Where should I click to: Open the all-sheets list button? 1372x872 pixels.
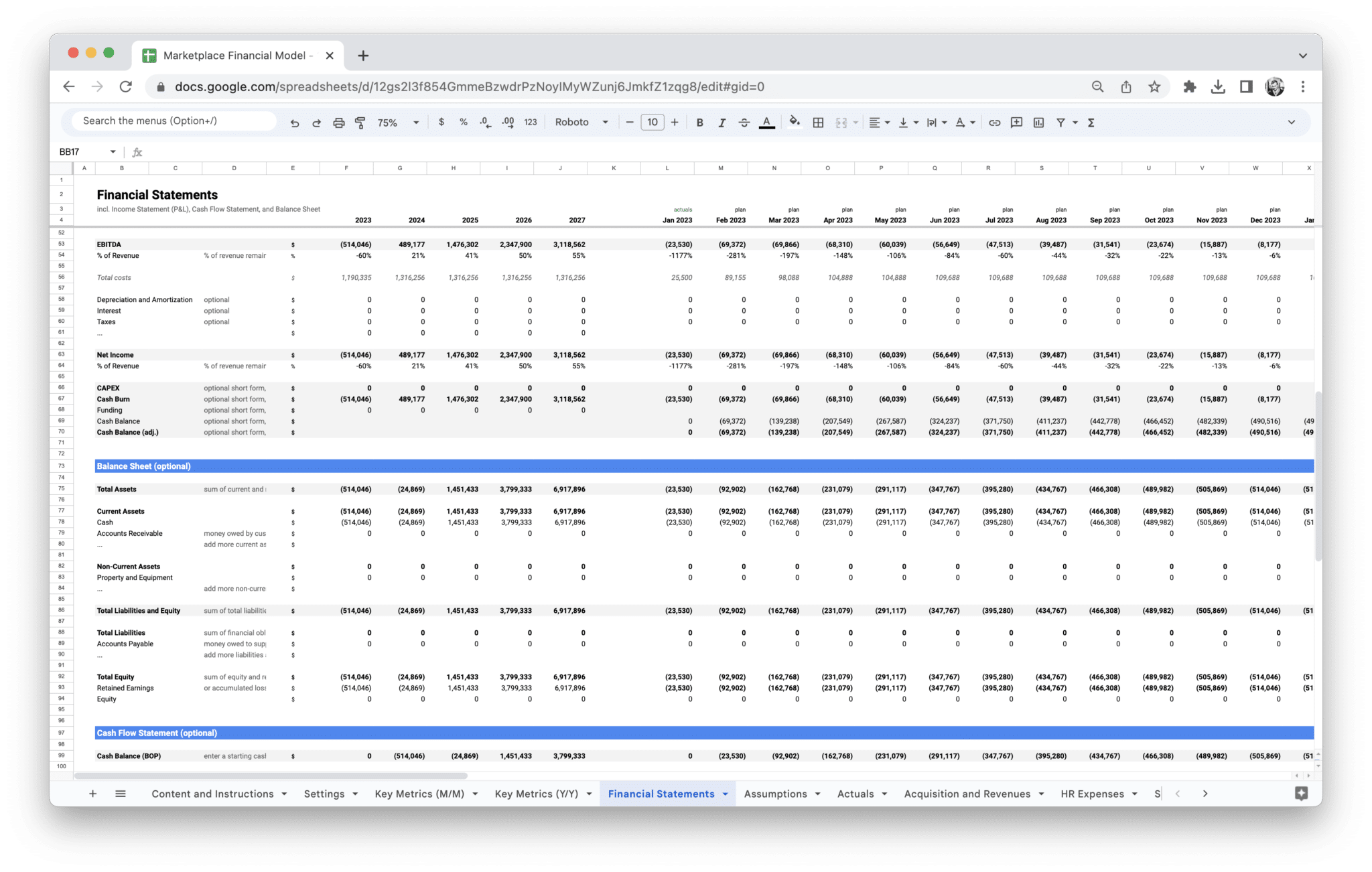pyautogui.click(x=121, y=793)
